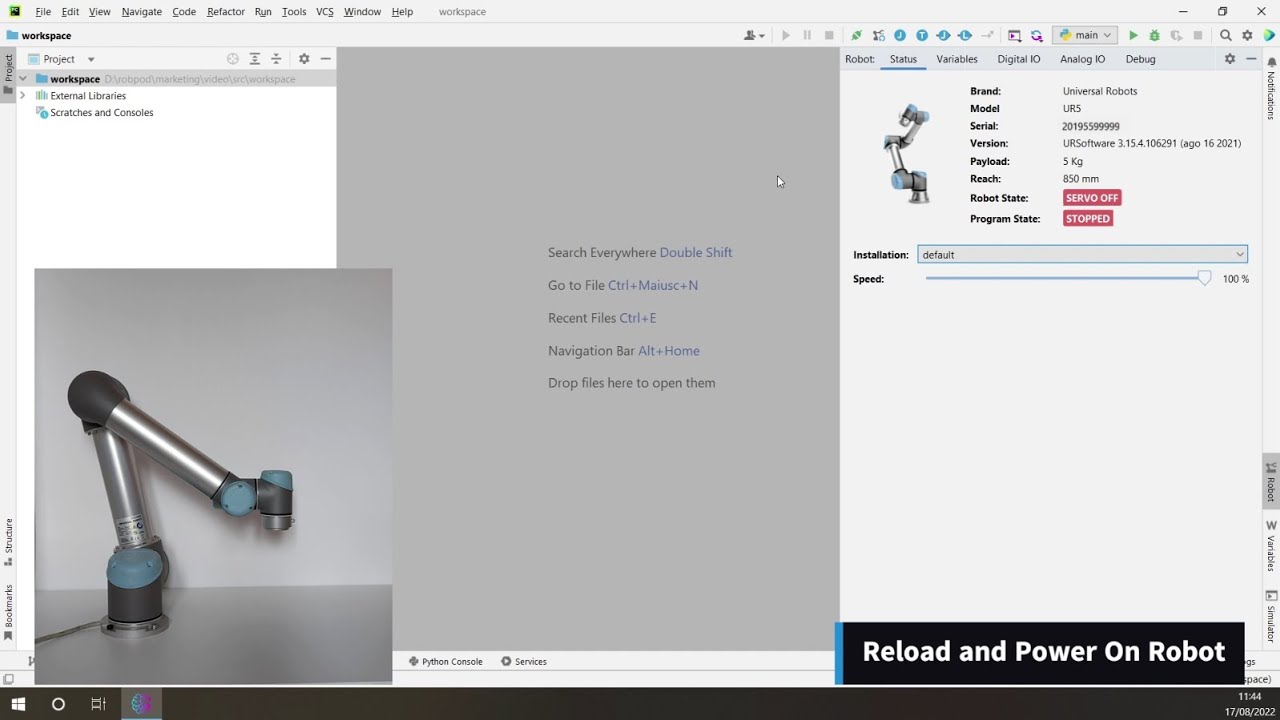Open Robot panel settings gear
The width and height of the screenshot is (1280, 720).
coord(1230,59)
